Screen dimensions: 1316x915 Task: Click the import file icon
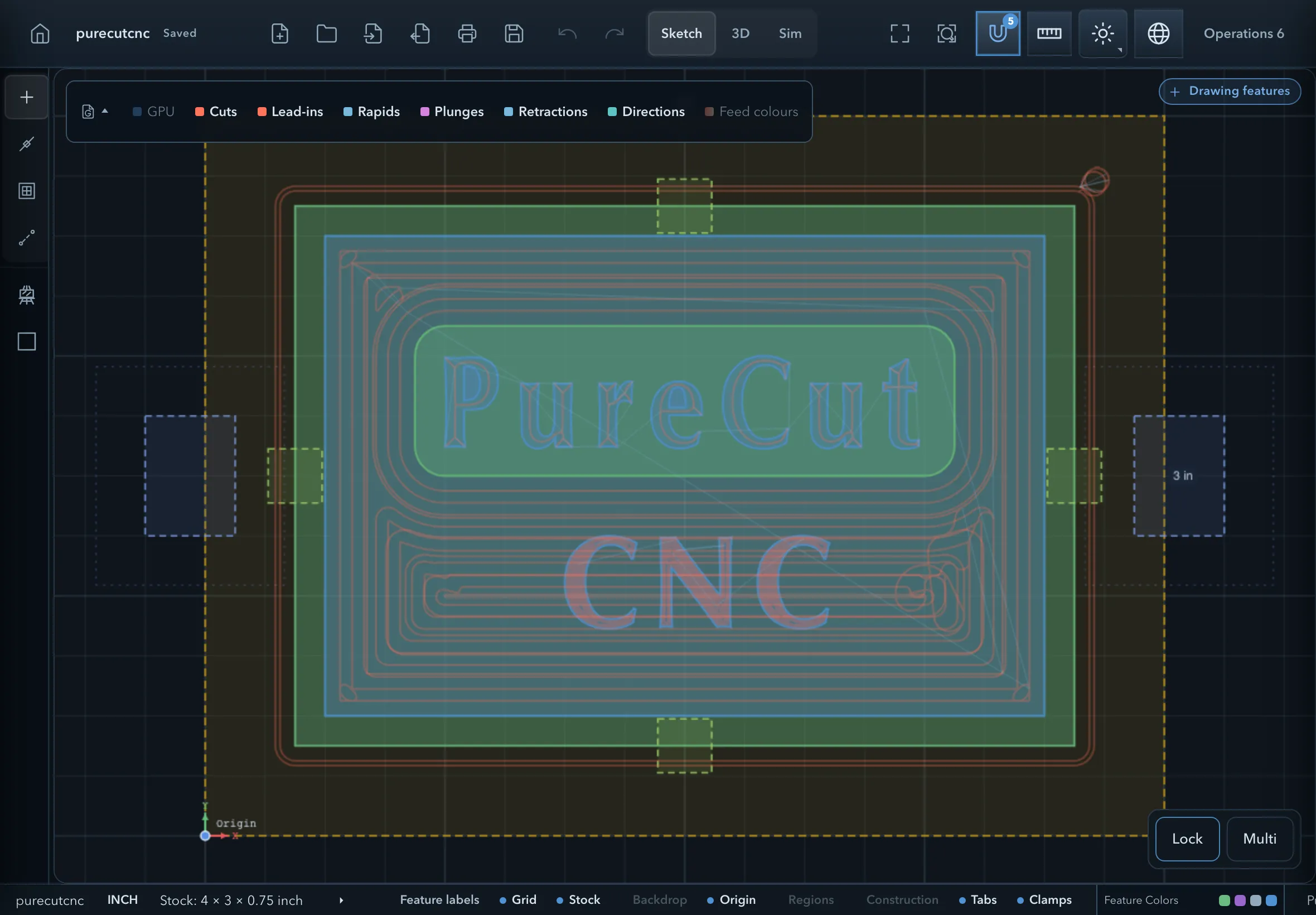point(373,33)
